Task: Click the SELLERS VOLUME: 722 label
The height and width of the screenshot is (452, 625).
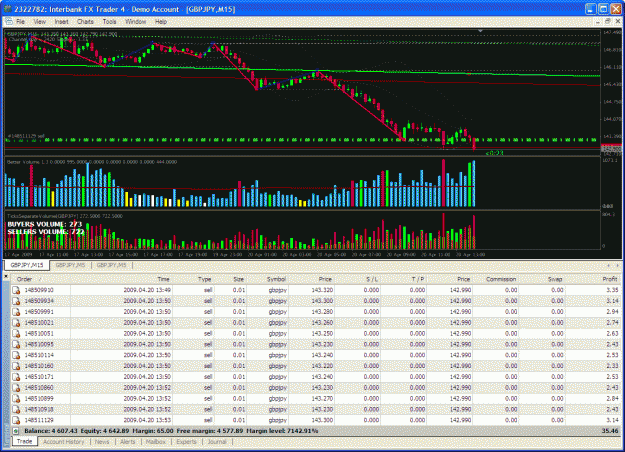Action: [46, 232]
